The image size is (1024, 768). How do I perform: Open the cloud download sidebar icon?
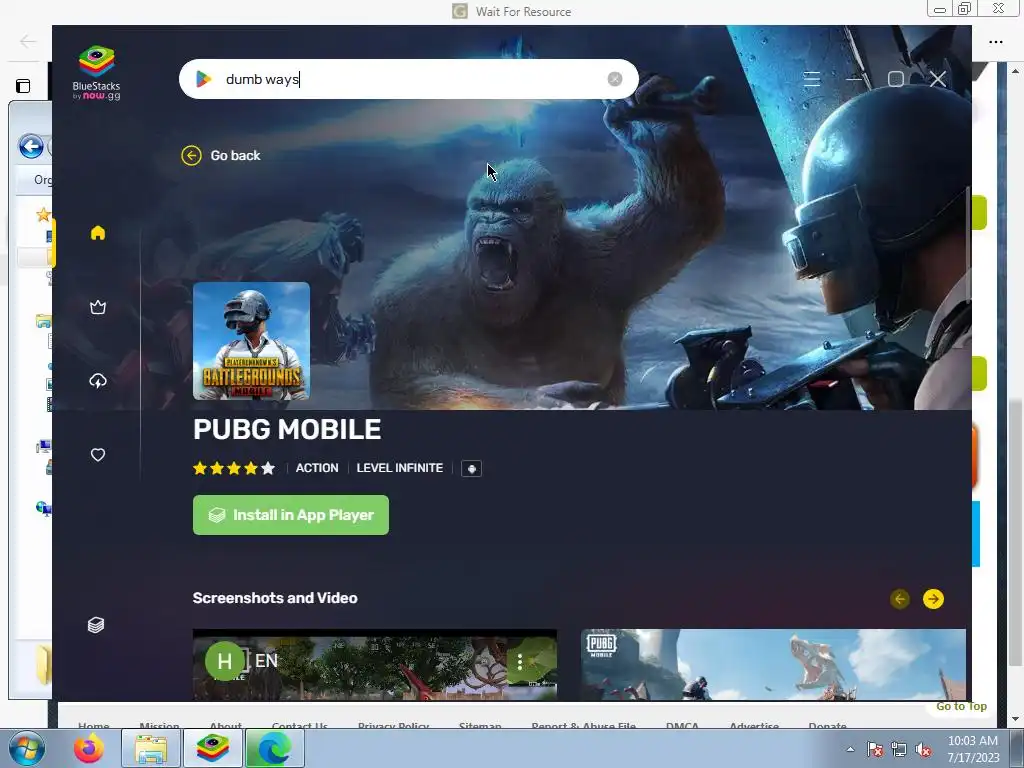[x=98, y=381]
